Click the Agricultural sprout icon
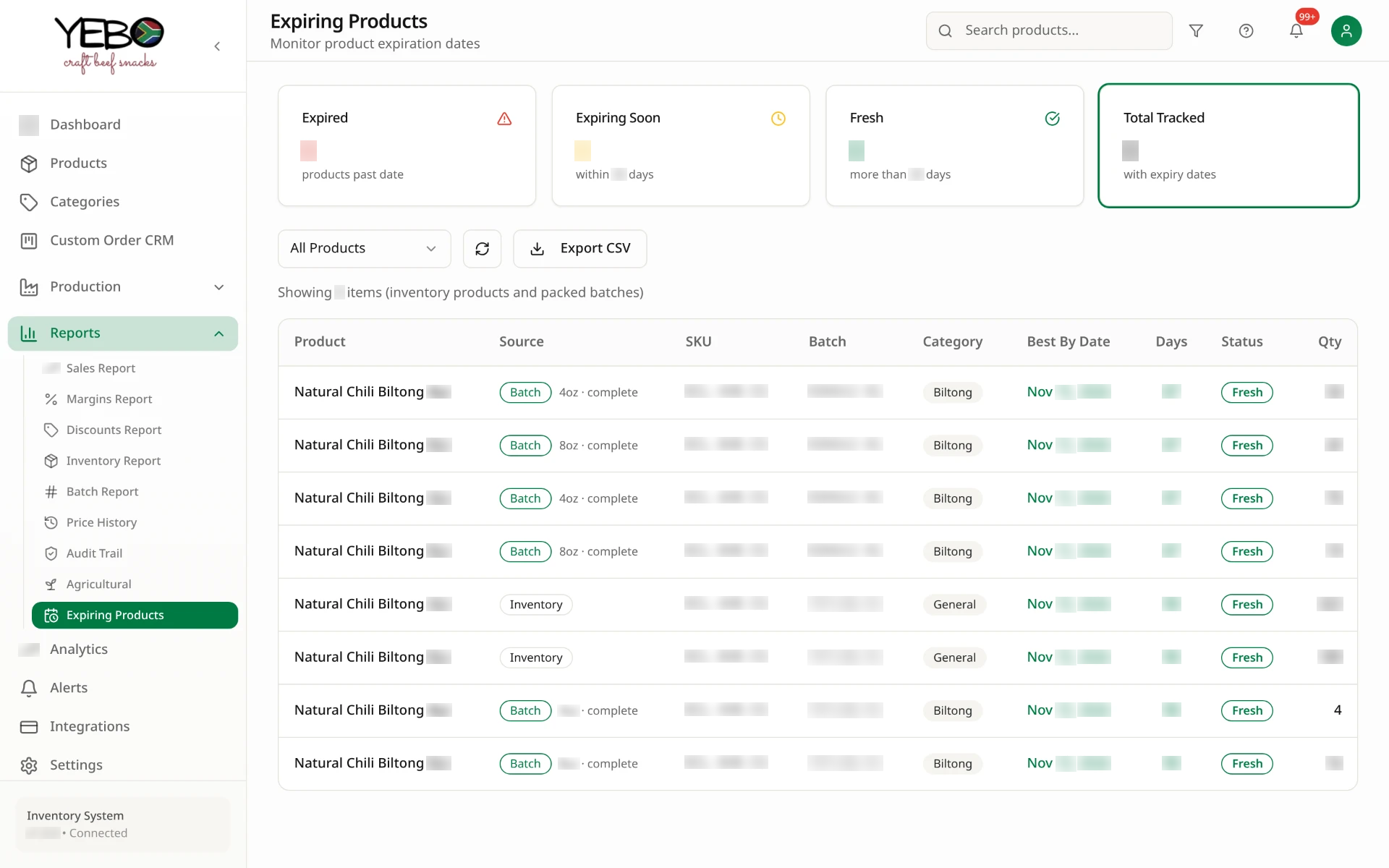The image size is (1389, 868). tap(51, 584)
